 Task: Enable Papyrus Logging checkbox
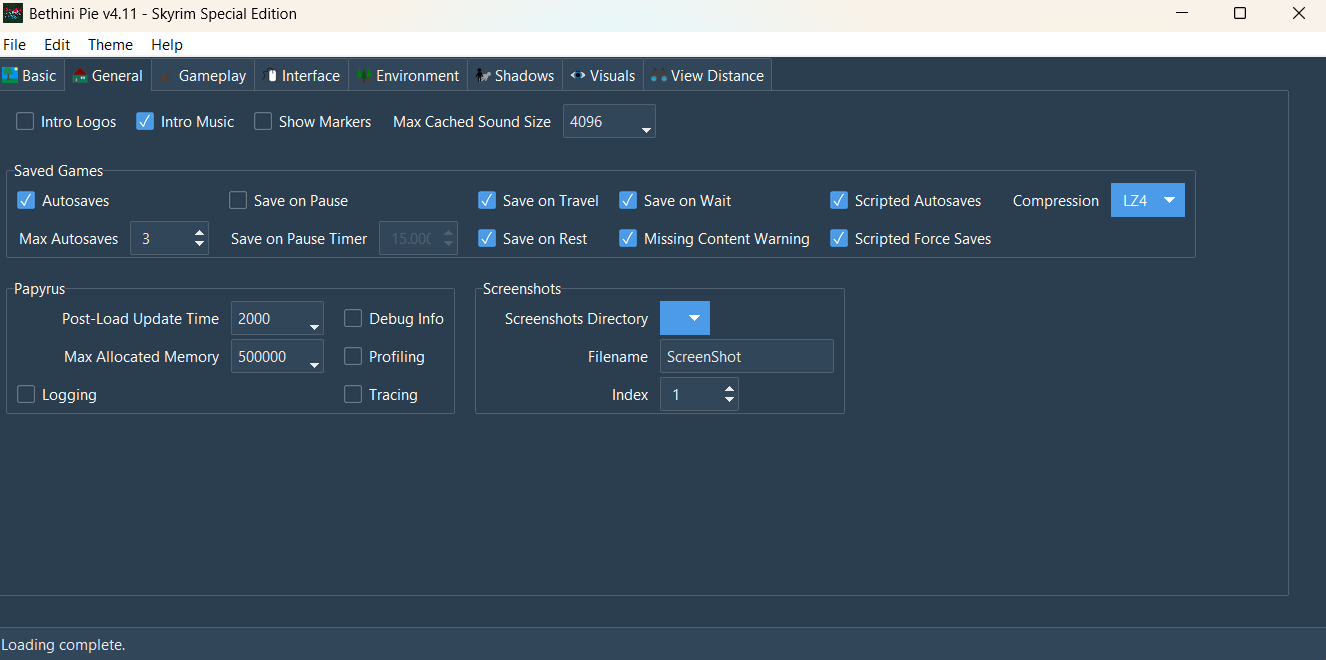tap(26, 394)
